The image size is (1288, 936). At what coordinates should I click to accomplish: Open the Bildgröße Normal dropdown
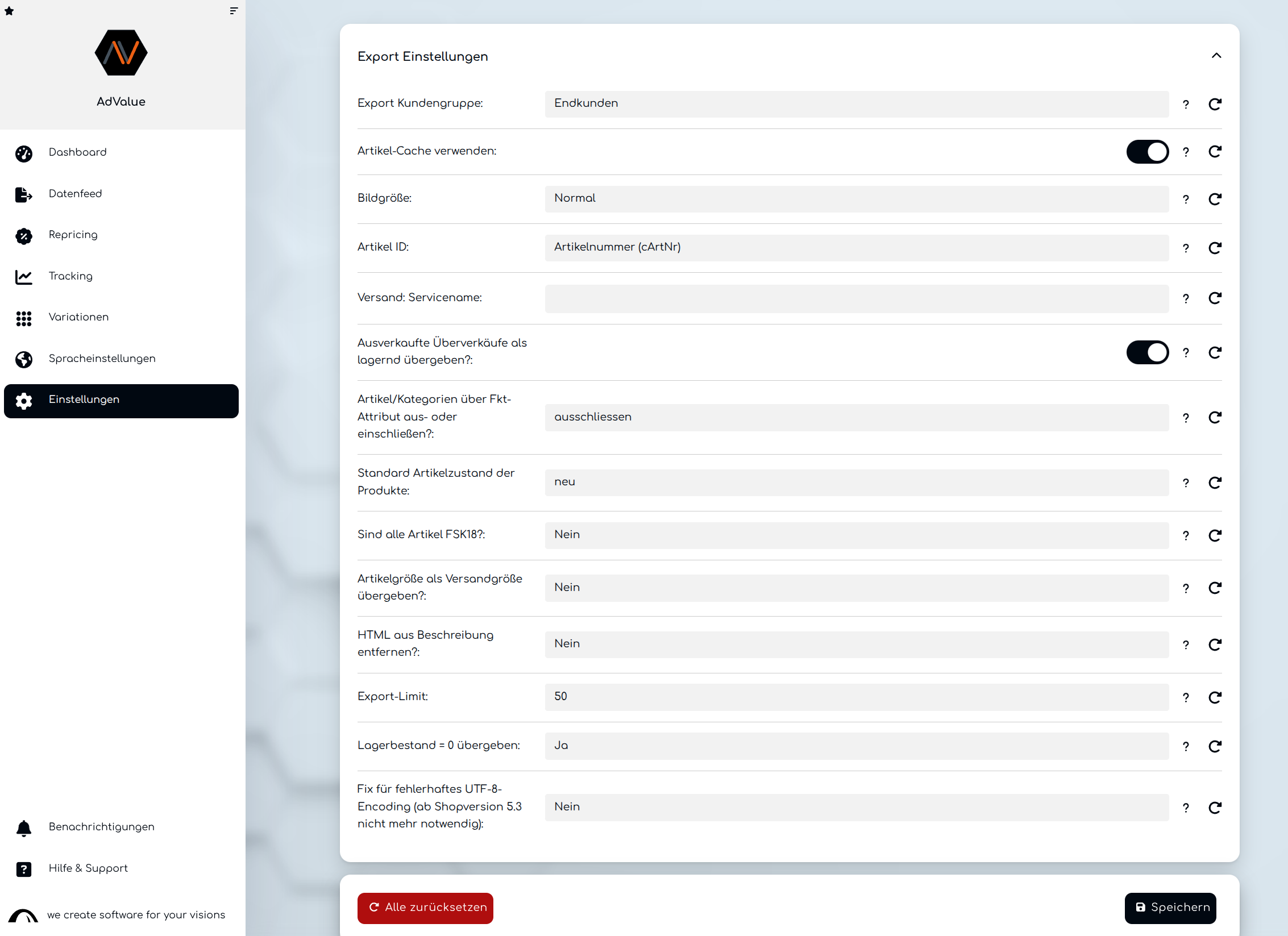click(x=856, y=199)
